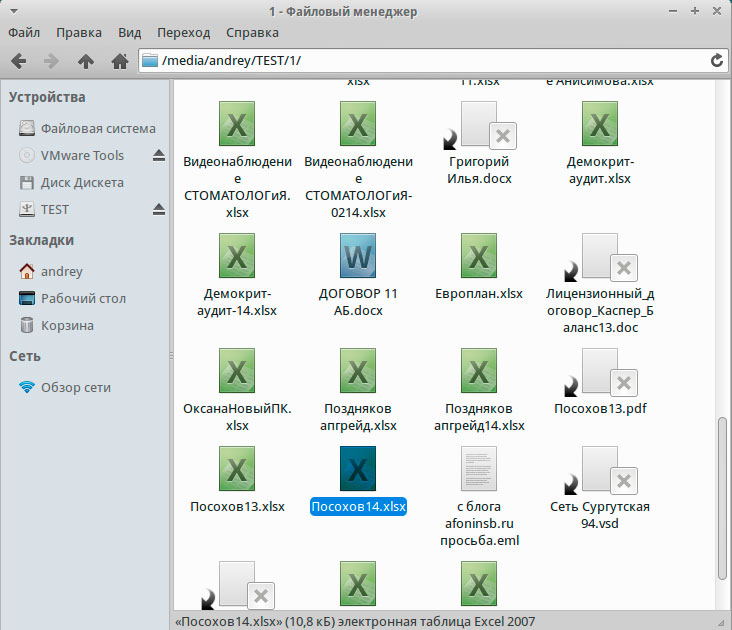
Task: Open the Корзина trash bookmark
Action: coord(67,325)
